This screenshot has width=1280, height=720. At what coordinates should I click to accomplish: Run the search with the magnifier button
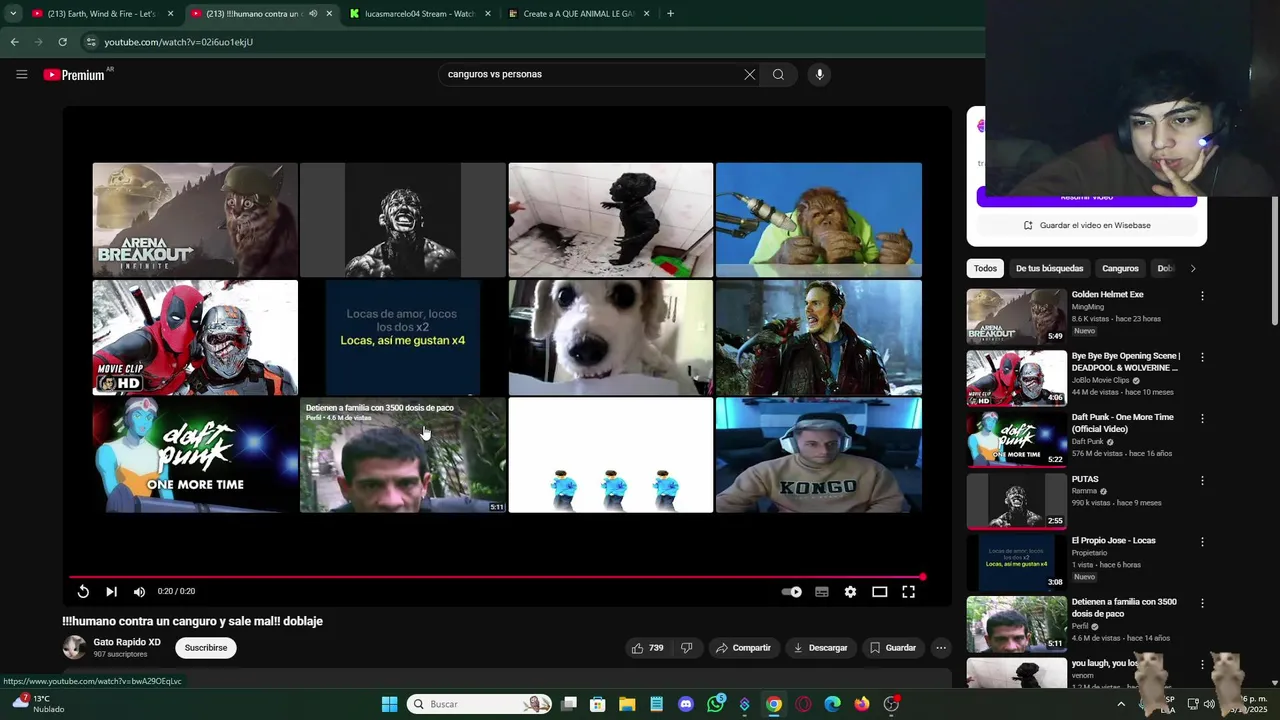tap(778, 74)
